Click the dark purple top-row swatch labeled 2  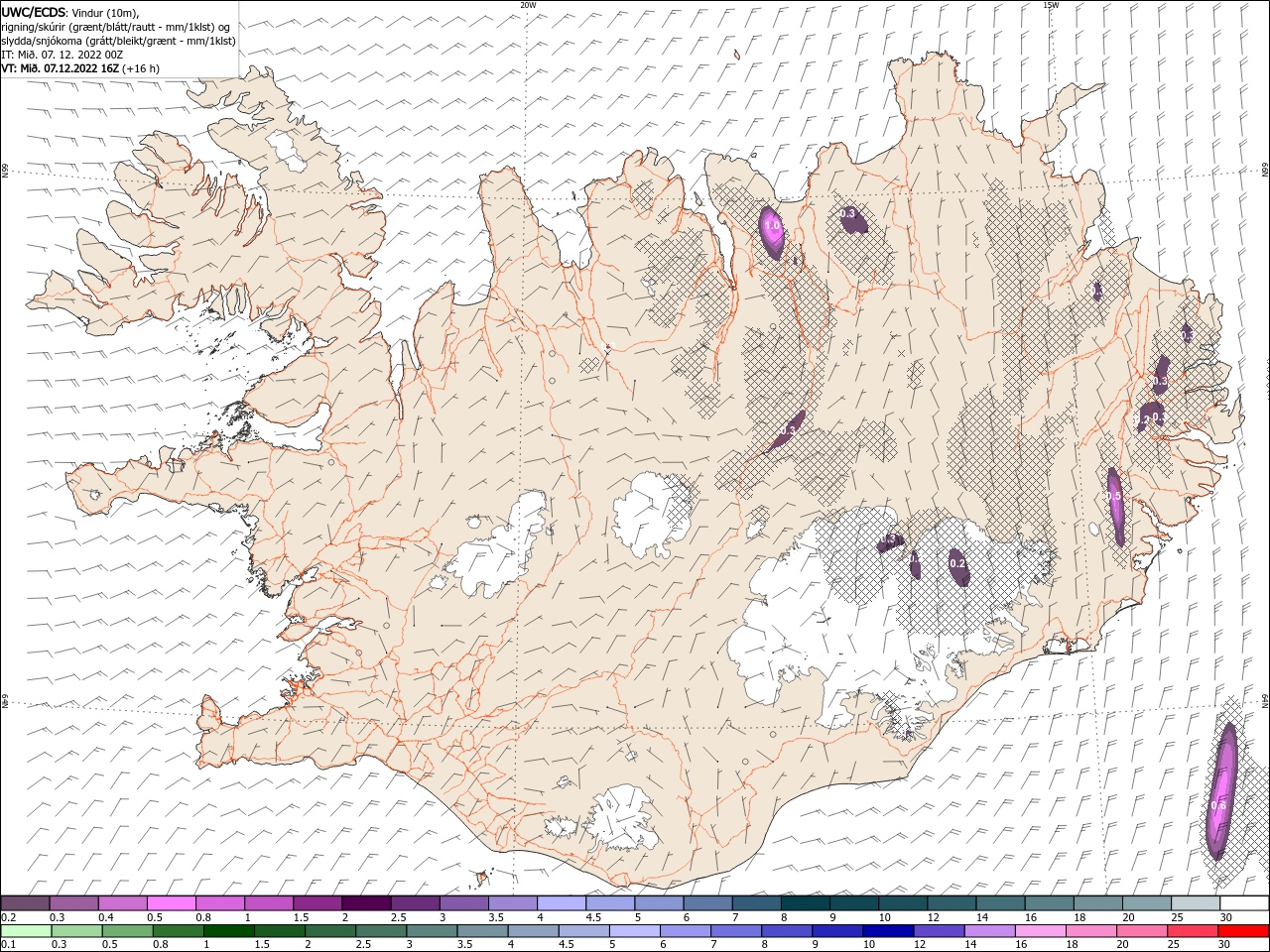coord(366,903)
